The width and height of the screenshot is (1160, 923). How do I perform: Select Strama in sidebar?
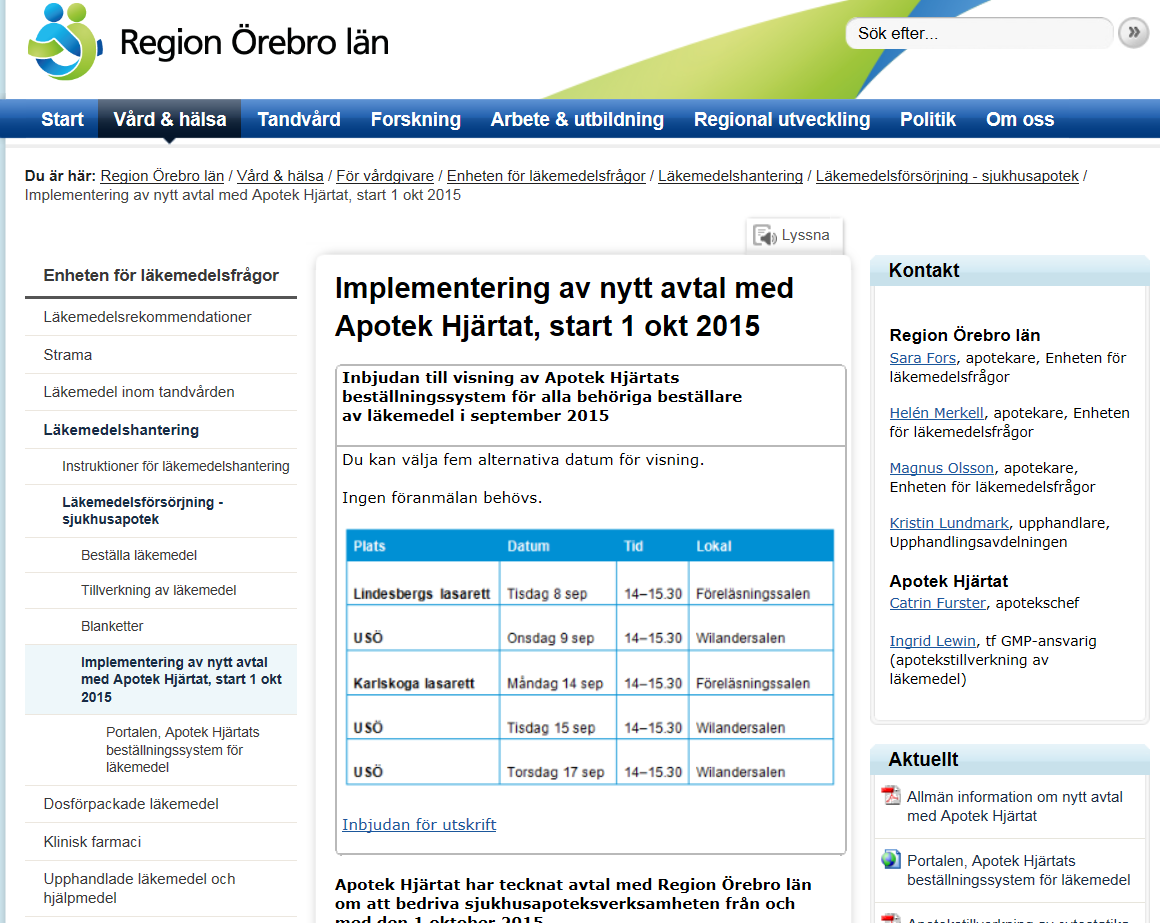[x=67, y=354]
